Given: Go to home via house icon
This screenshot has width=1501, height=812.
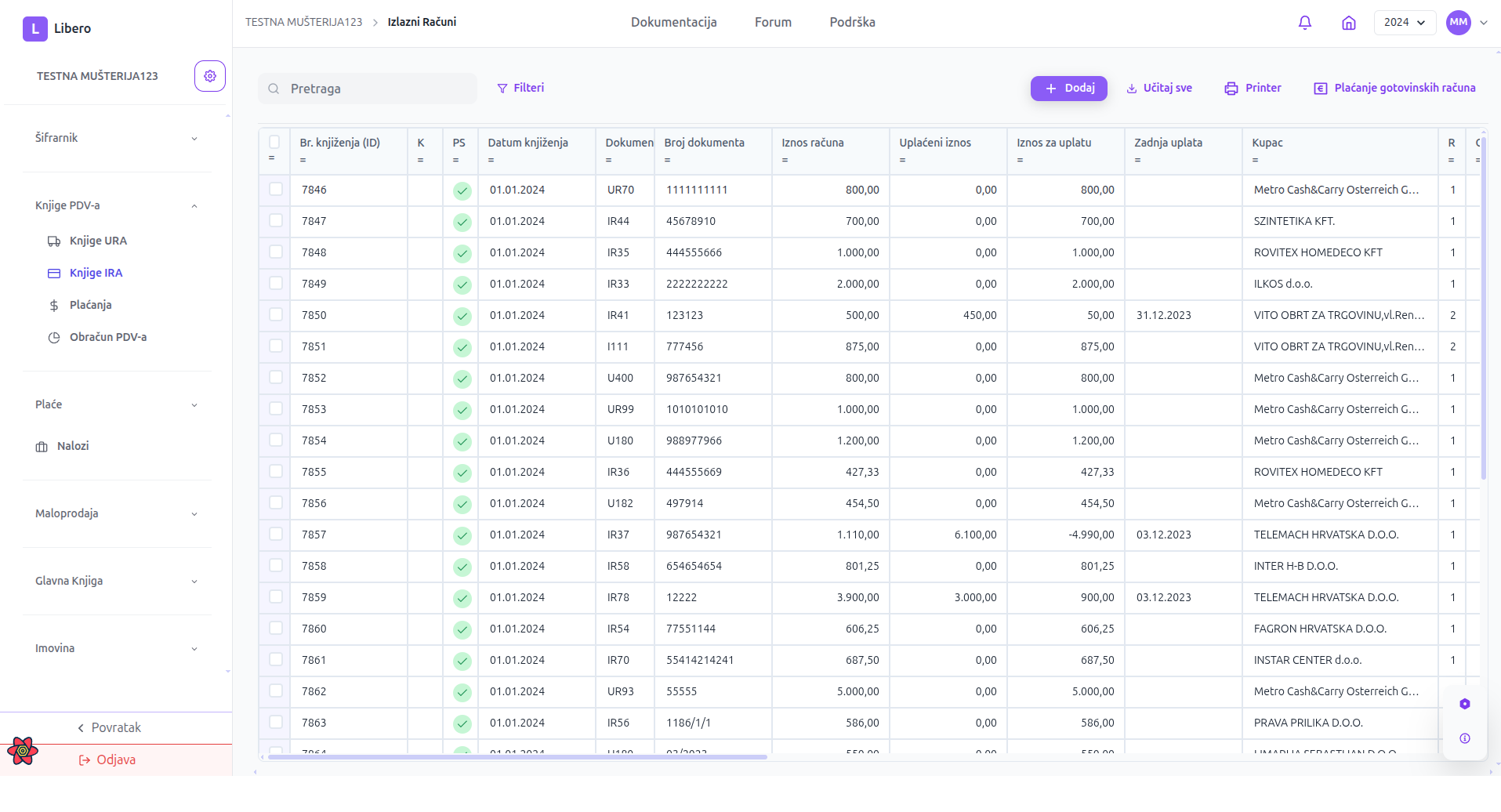Looking at the screenshot, I should (x=1348, y=23).
